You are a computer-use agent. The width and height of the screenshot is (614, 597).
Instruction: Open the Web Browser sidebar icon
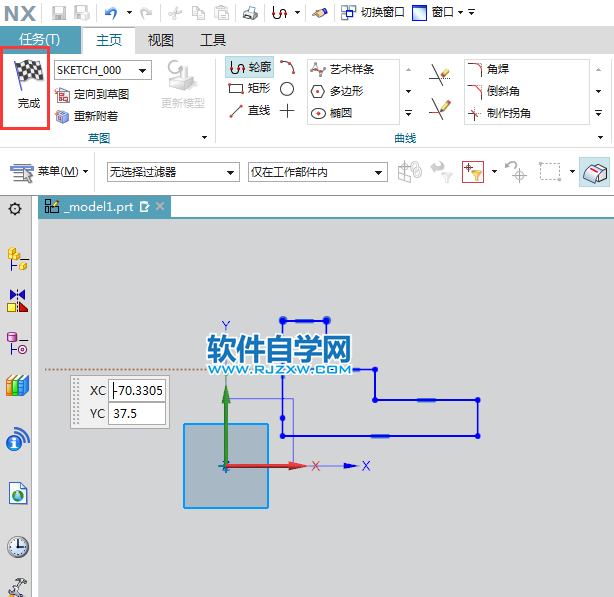click(18, 493)
